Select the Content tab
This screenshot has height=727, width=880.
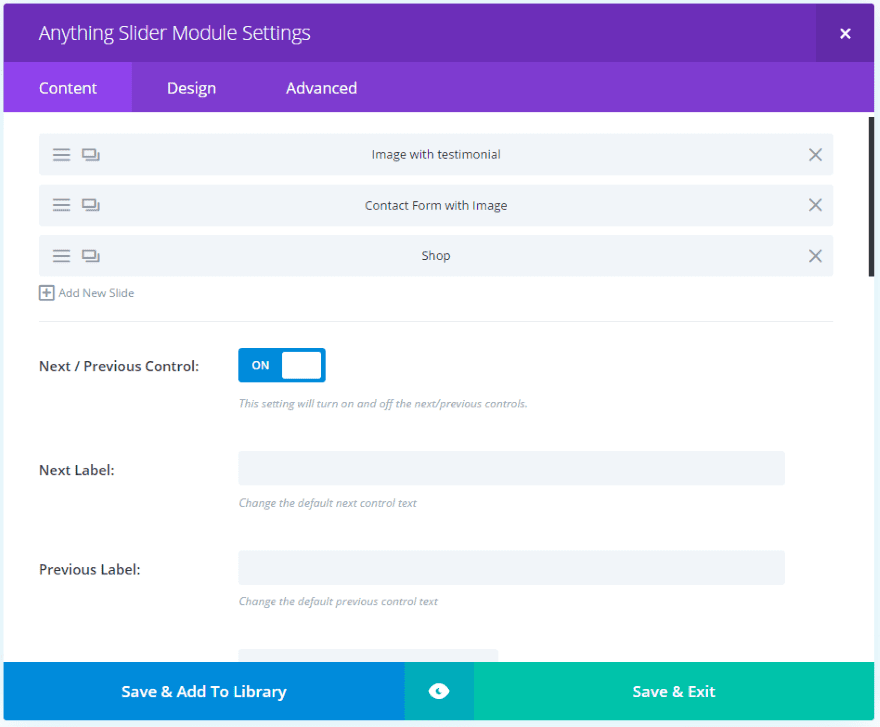coord(68,88)
